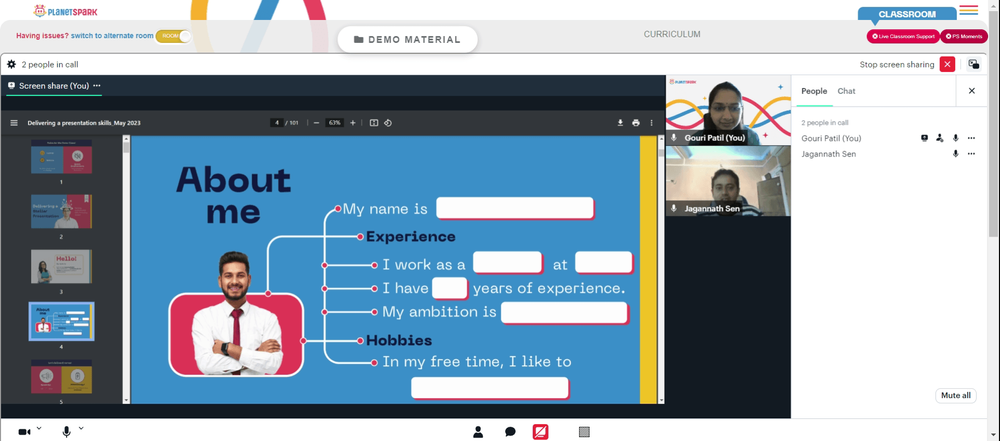Viewport: 1000px width, 441px height.
Task: Download the PDF with the download icon
Action: click(x=620, y=123)
